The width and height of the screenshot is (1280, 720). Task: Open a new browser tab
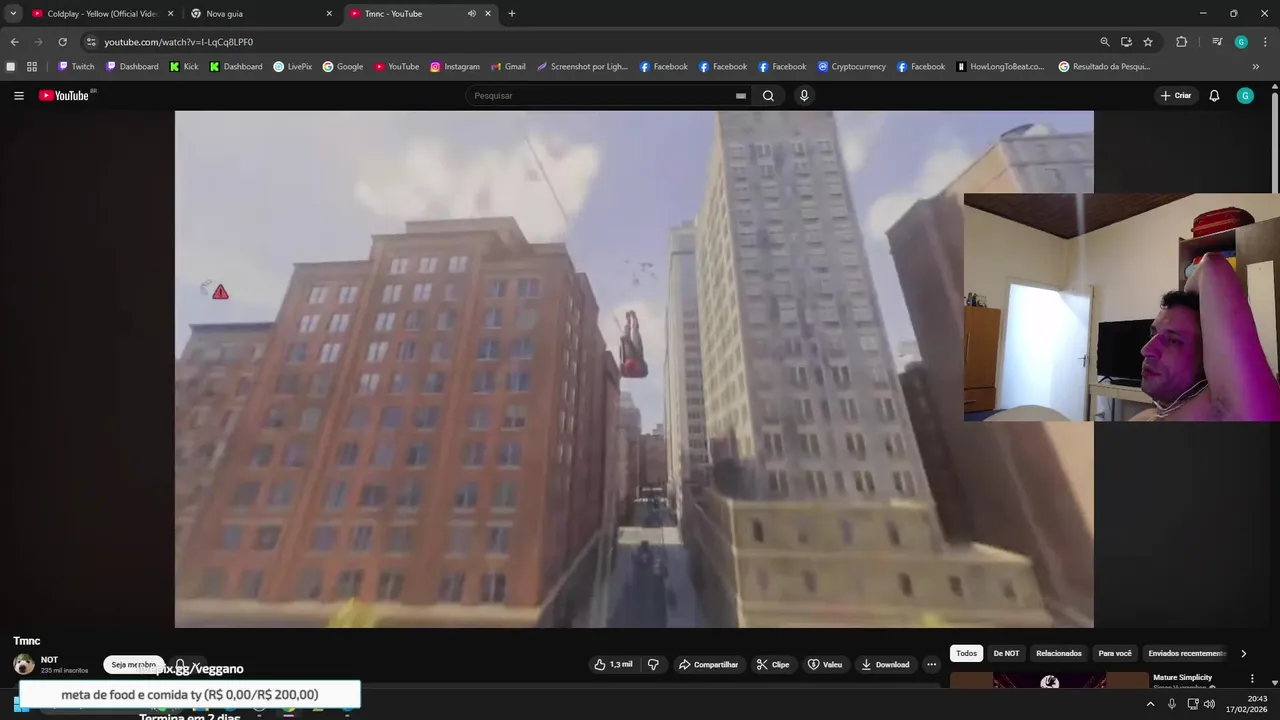point(512,14)
